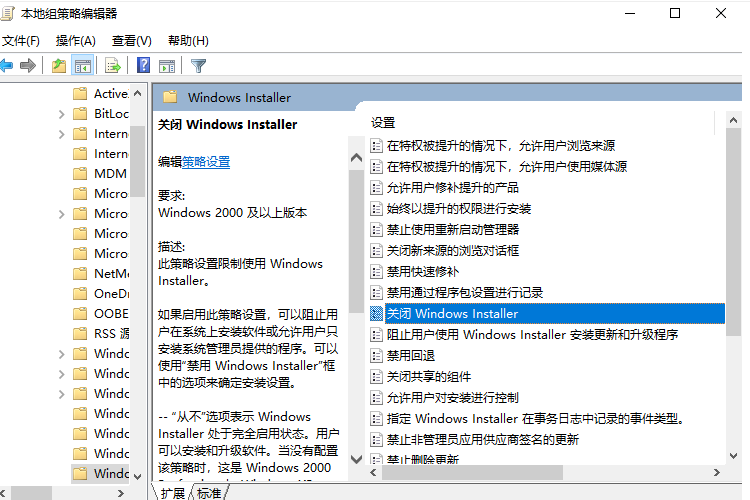Click the NetMeeting folder icon in tree
Screen dimensions: 750x500
point(80,273)
